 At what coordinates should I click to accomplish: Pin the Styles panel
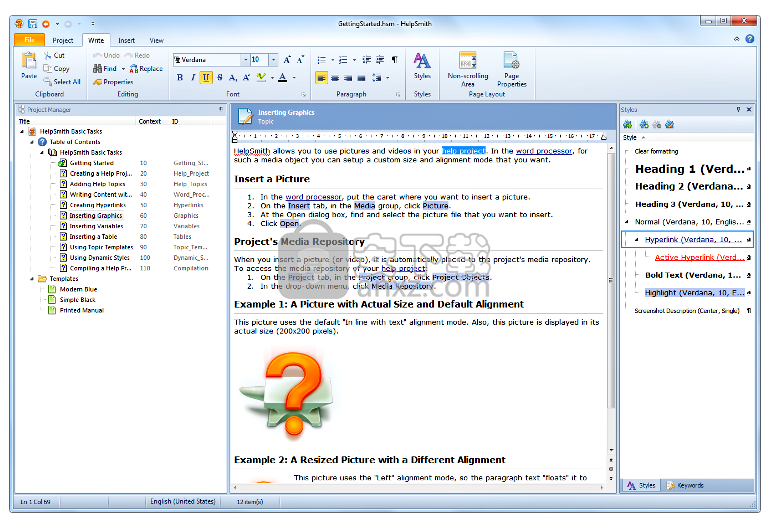738,109
